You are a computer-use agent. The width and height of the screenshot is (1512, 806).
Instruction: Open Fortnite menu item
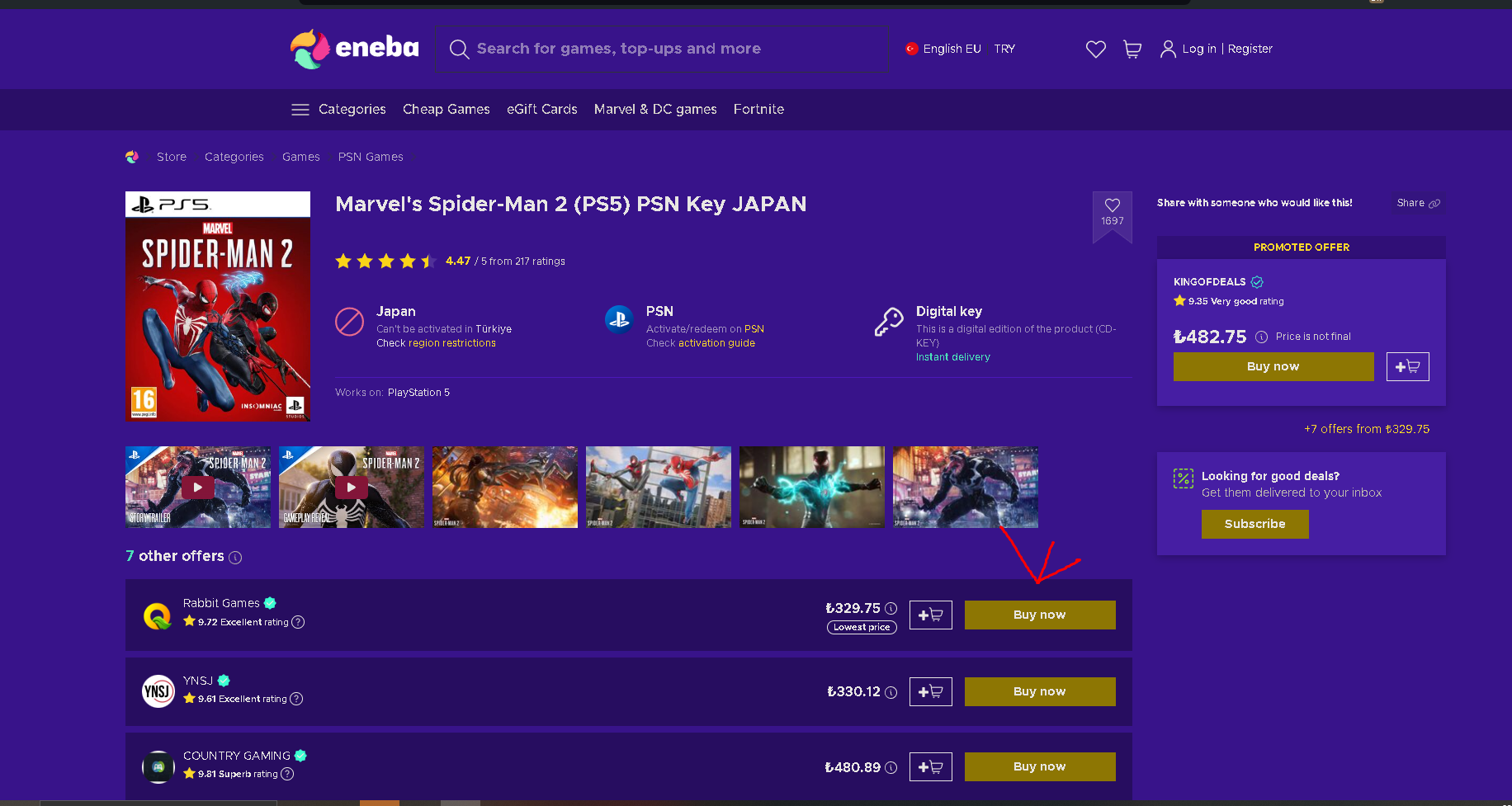759,109
